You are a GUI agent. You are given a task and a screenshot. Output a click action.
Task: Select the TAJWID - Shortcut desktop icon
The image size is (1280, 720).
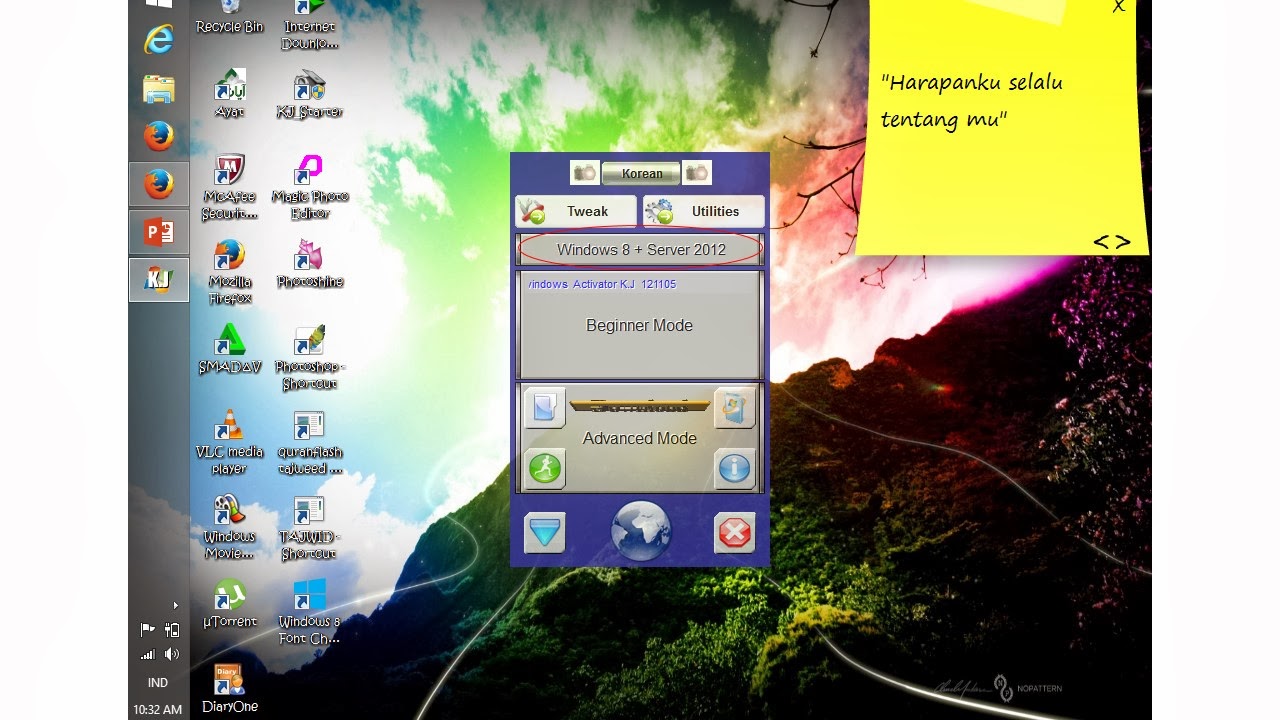(x=310, y=527)
